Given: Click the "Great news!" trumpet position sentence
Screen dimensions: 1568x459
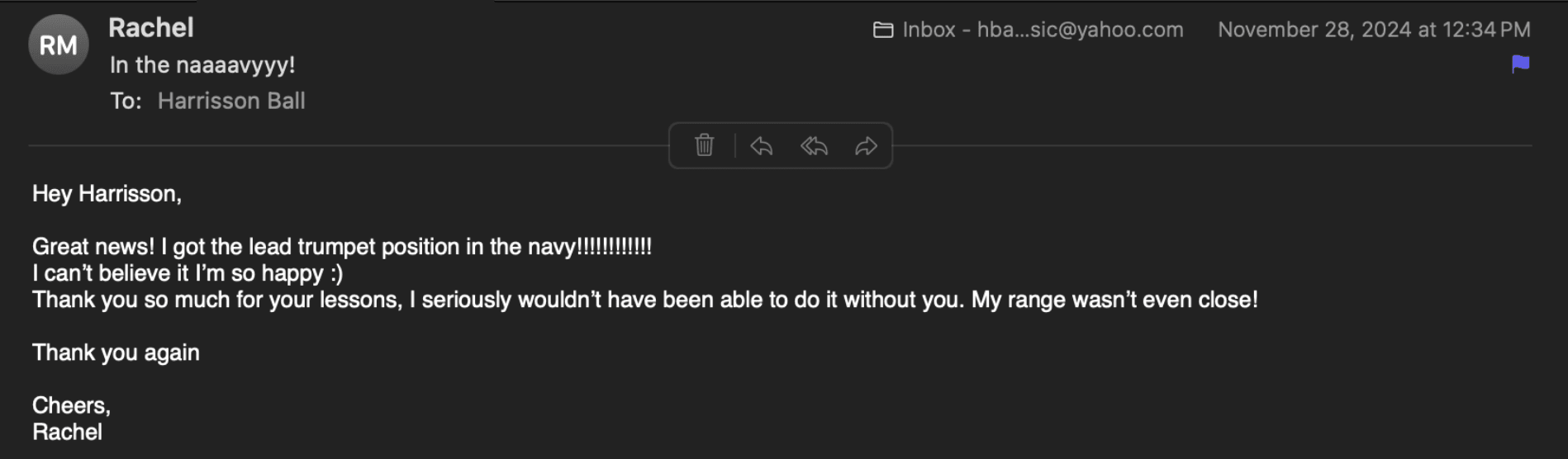Looking at the screenshot, I should point(341,247).
